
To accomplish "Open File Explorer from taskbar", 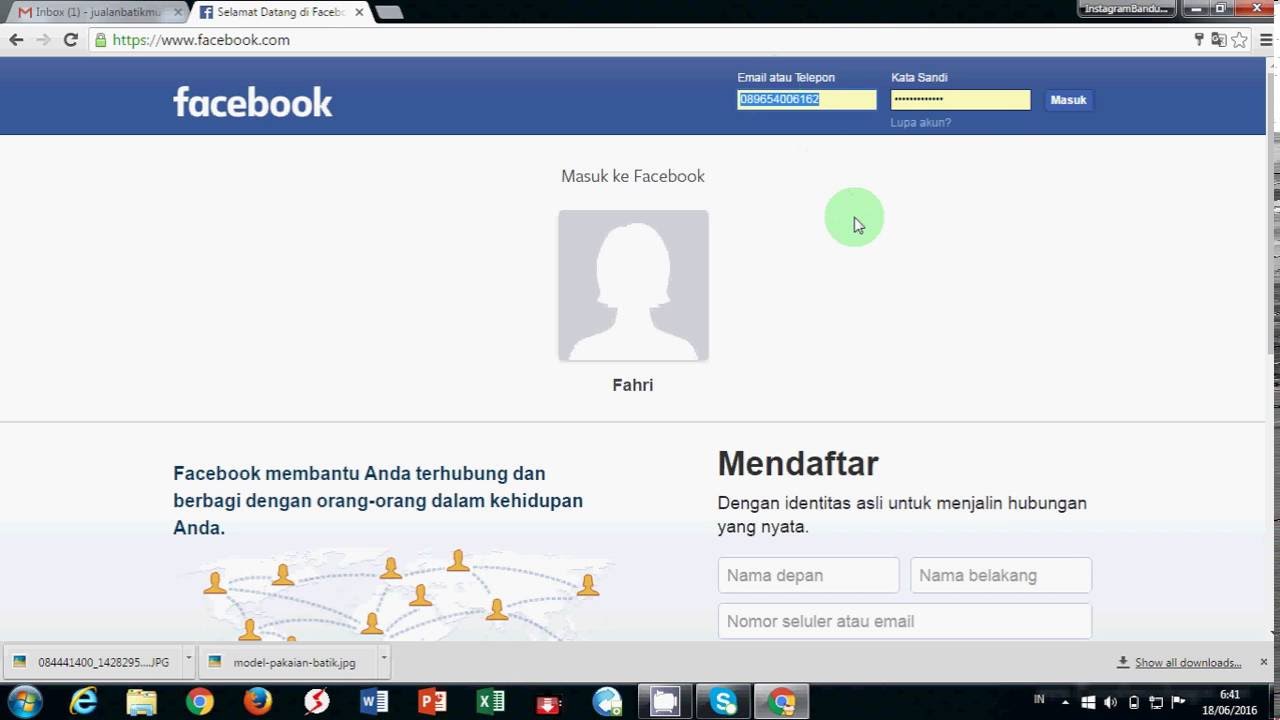I will pyautogui.click(x=141, y=702).
